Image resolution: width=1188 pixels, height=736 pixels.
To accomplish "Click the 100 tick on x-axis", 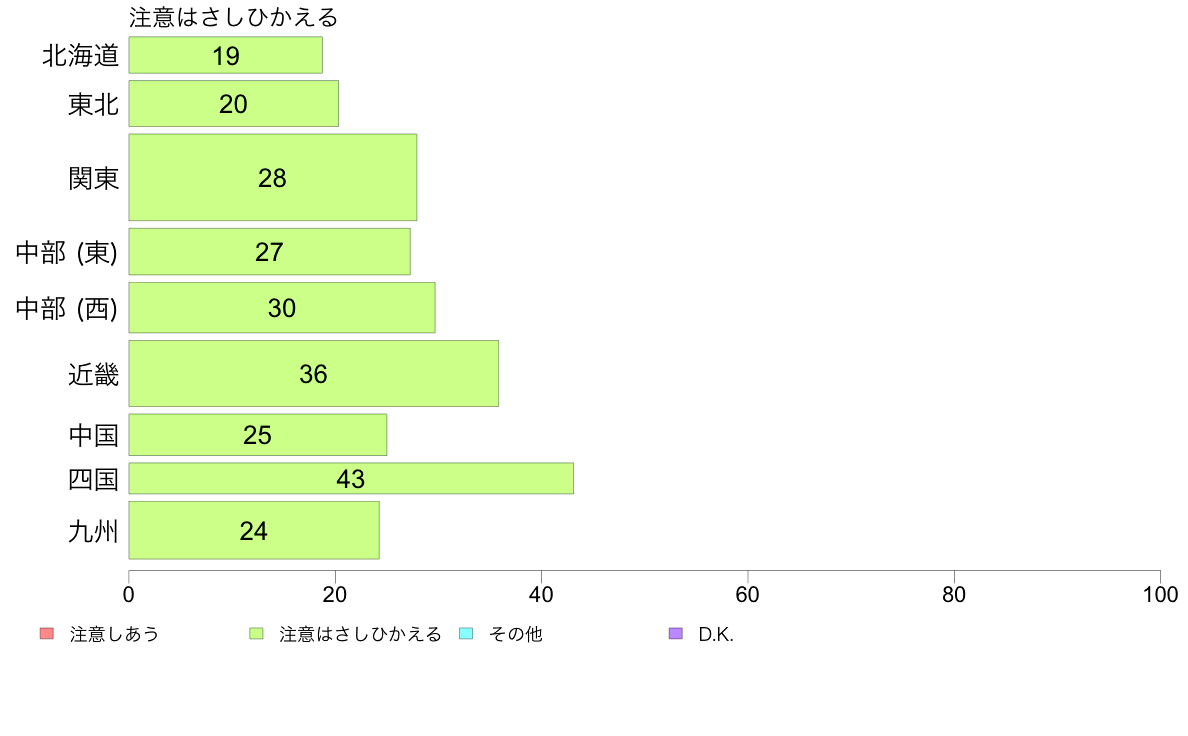I will click(x=1160, y=594).
